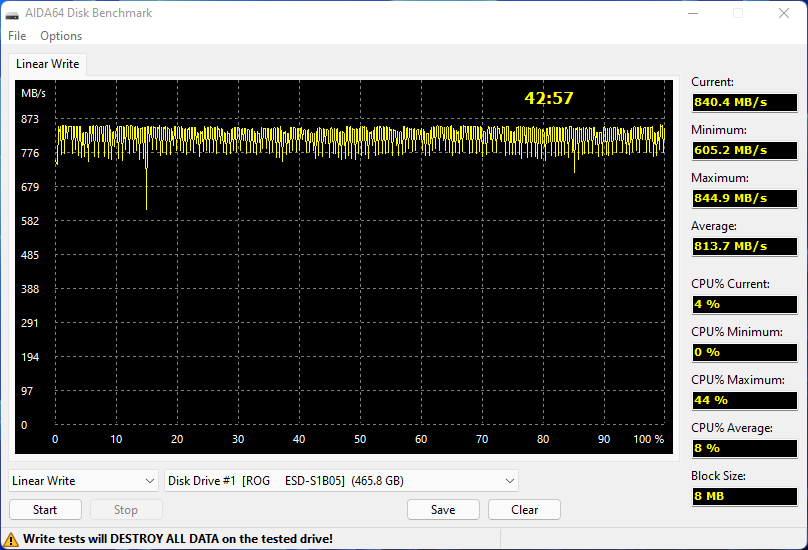
Task: Click the 50 label on the percentage axis
Action: (360, 439)
